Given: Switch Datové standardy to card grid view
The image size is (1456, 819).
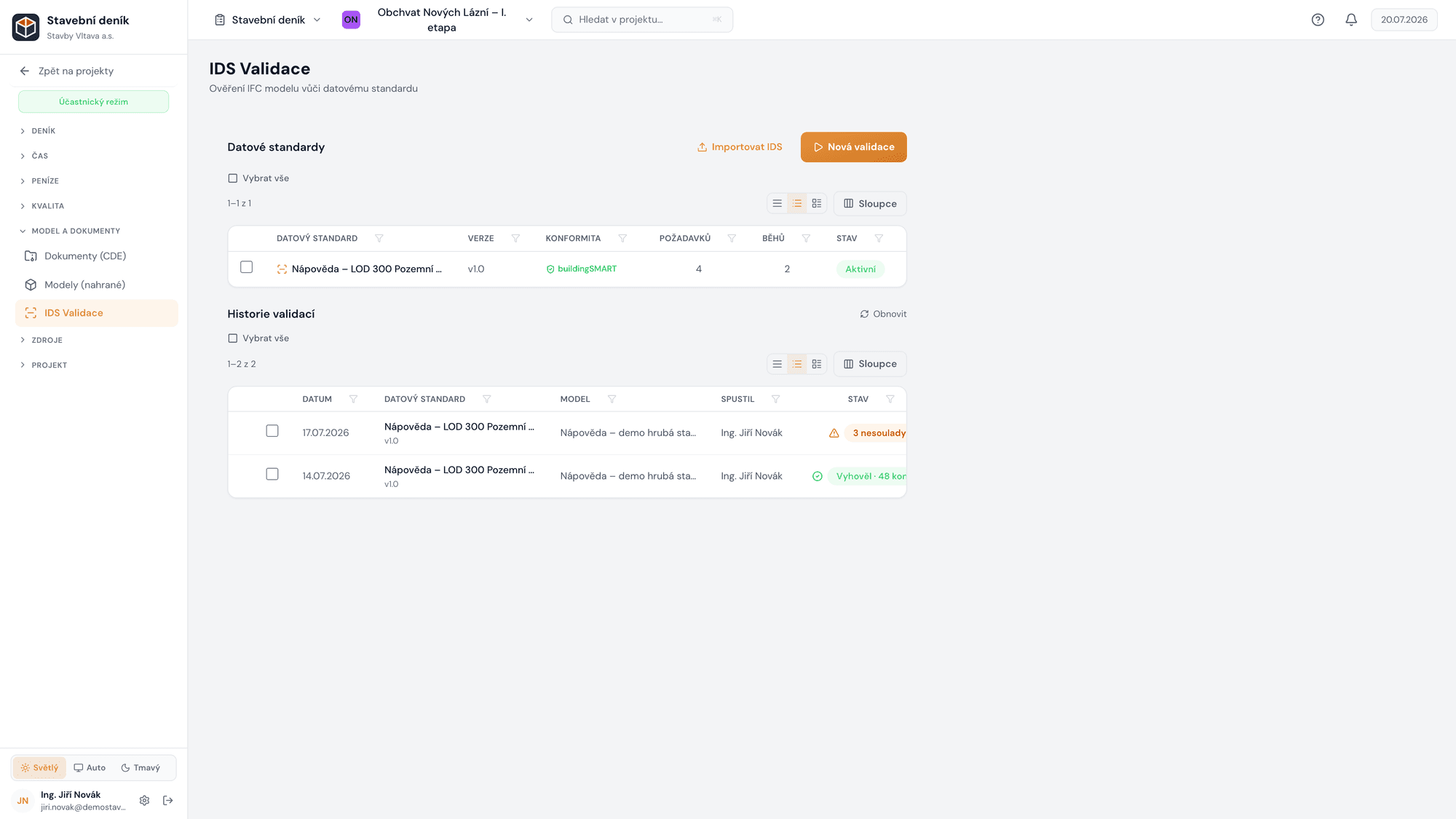Looking at the screenshot, I should (x=817, y=204).
